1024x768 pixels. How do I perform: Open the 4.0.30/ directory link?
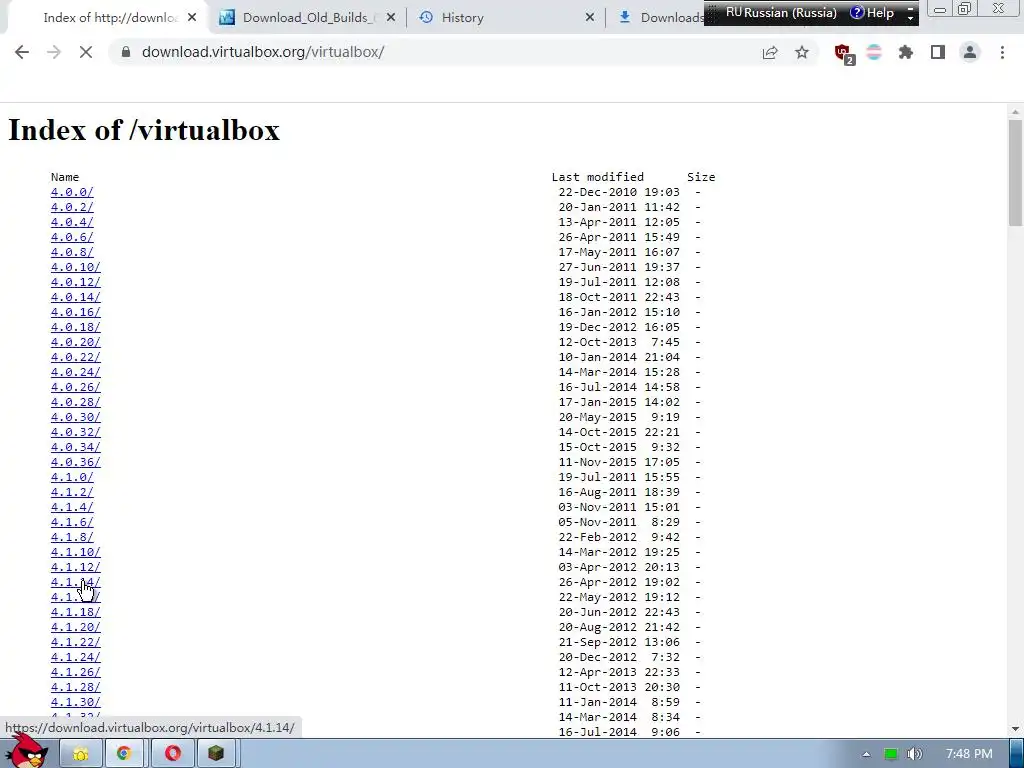(x=76, y=417)
